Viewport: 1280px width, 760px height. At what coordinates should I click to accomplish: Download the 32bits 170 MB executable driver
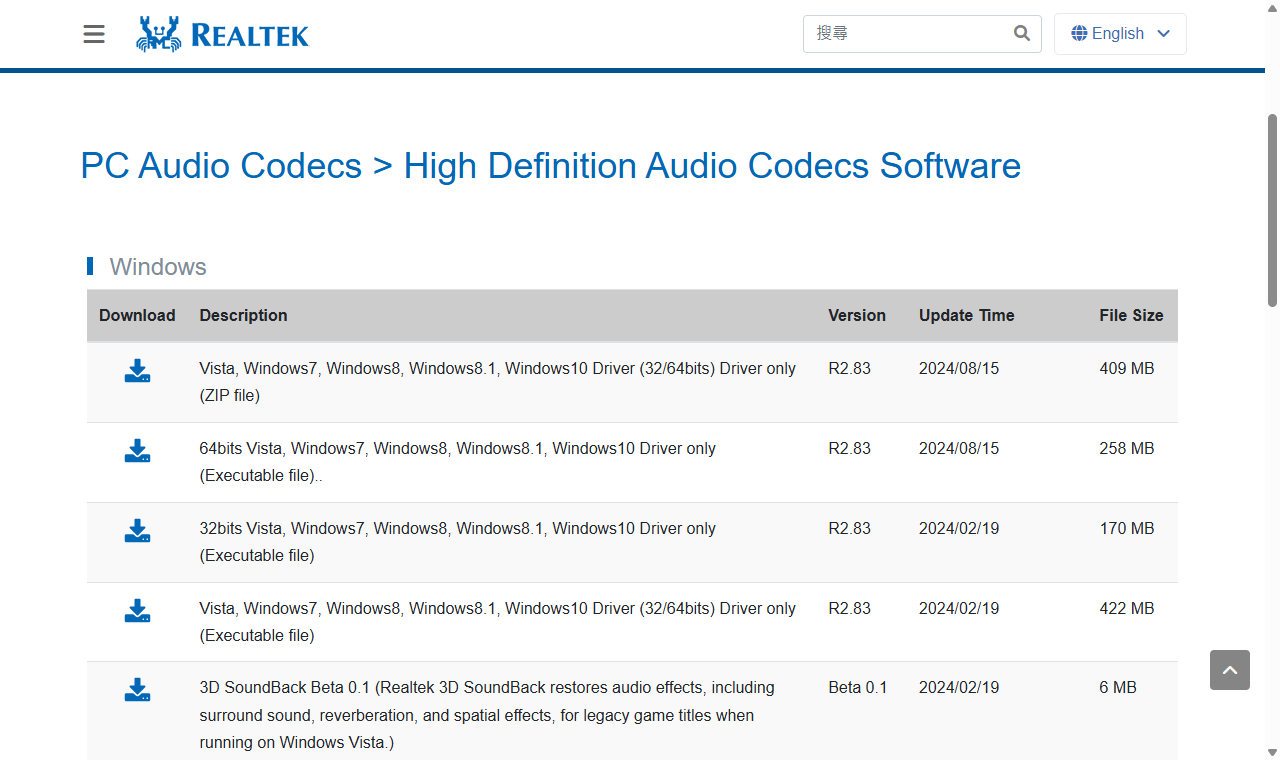point(137,531)
